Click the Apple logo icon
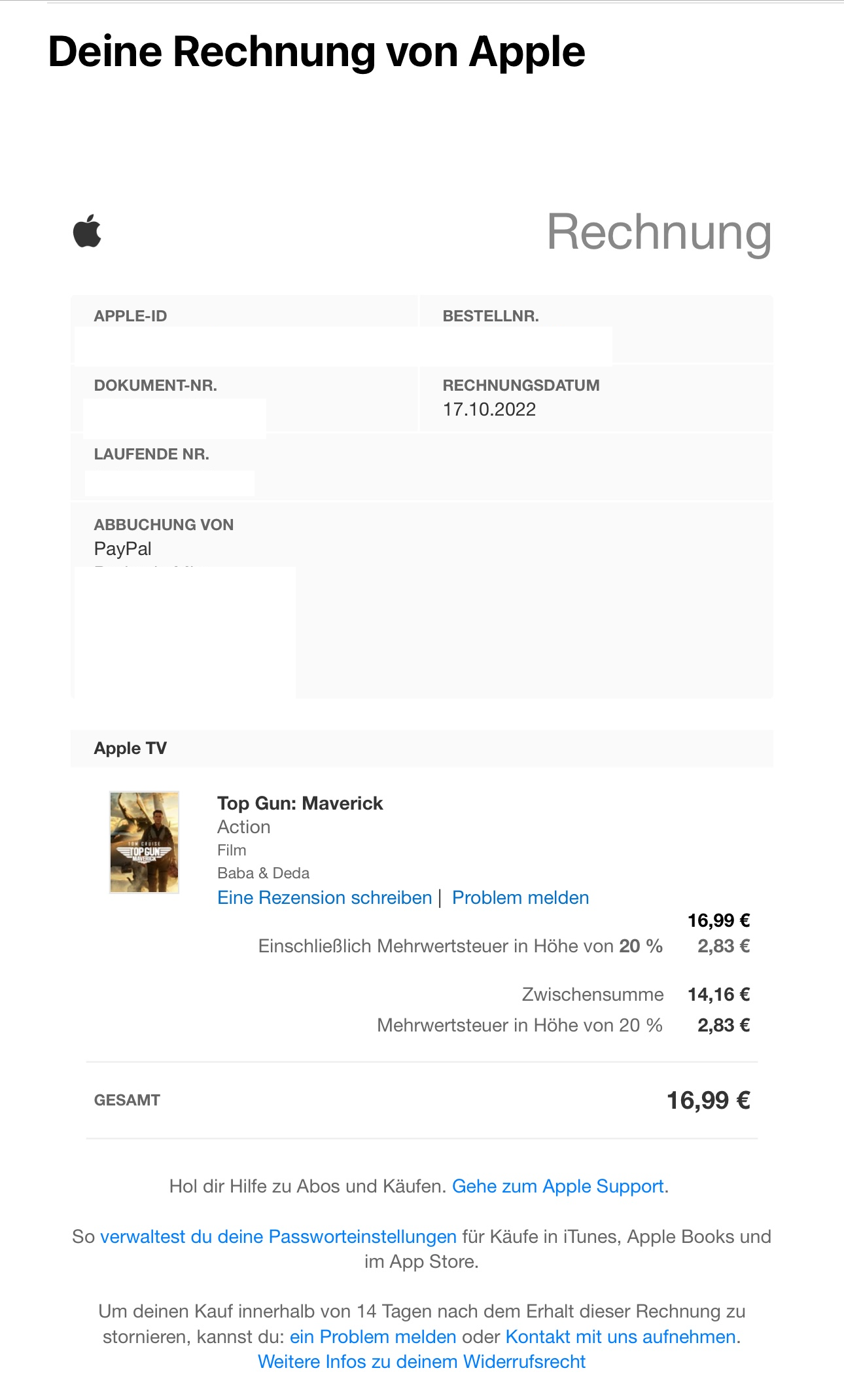The width and height of the screenshot is (844, 1400). [x=87, y=231]
